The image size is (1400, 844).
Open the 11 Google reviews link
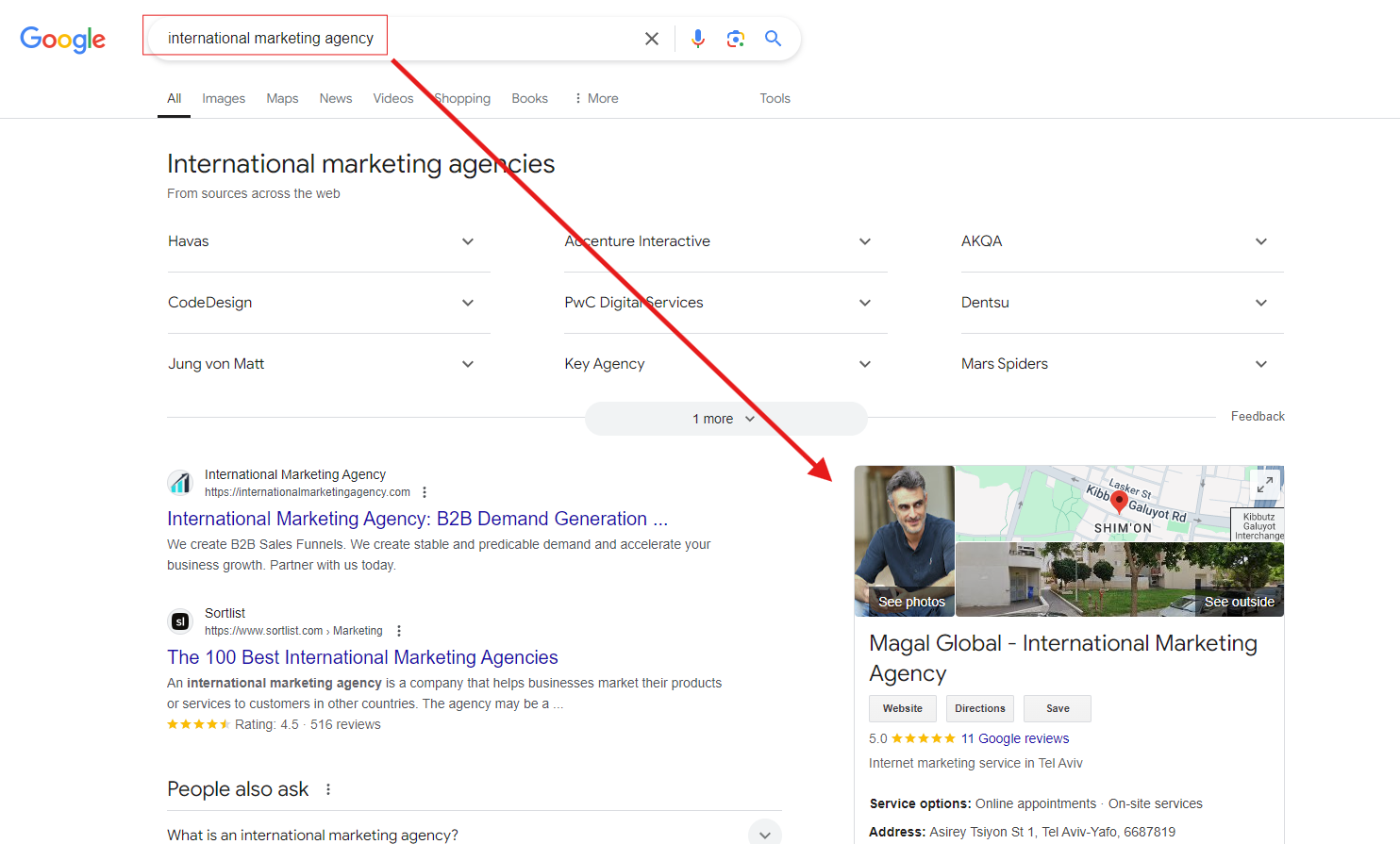point(1015,738)
